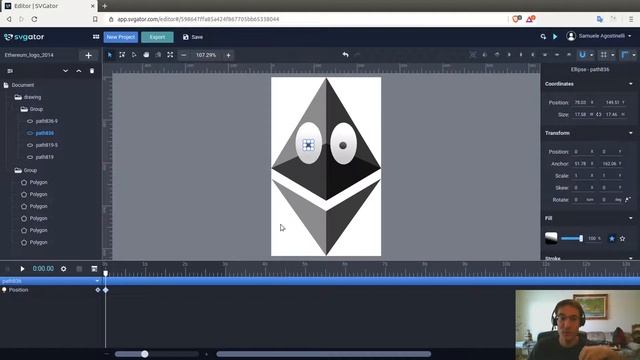Open the dashboard grid icon
This screenshot has width=640, height=360.
96,37
